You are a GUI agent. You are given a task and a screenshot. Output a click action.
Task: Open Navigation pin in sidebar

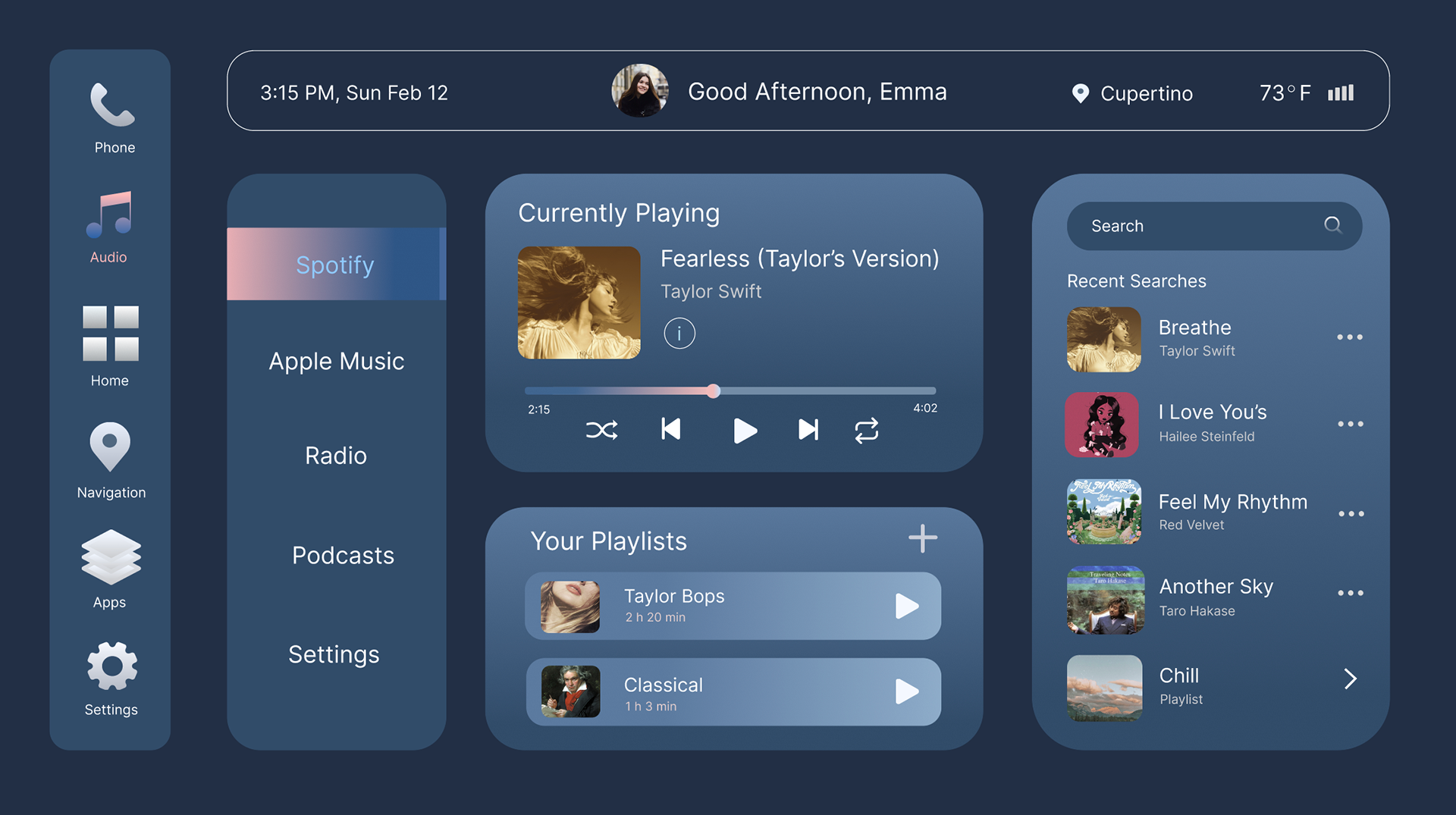(110, 447)
